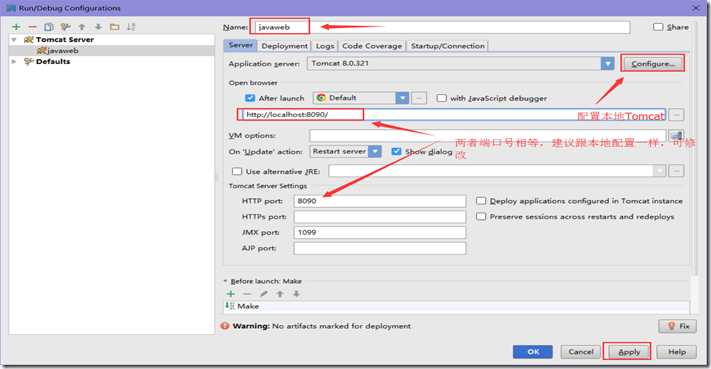Switch to the Deployment tab

(284, 46)
